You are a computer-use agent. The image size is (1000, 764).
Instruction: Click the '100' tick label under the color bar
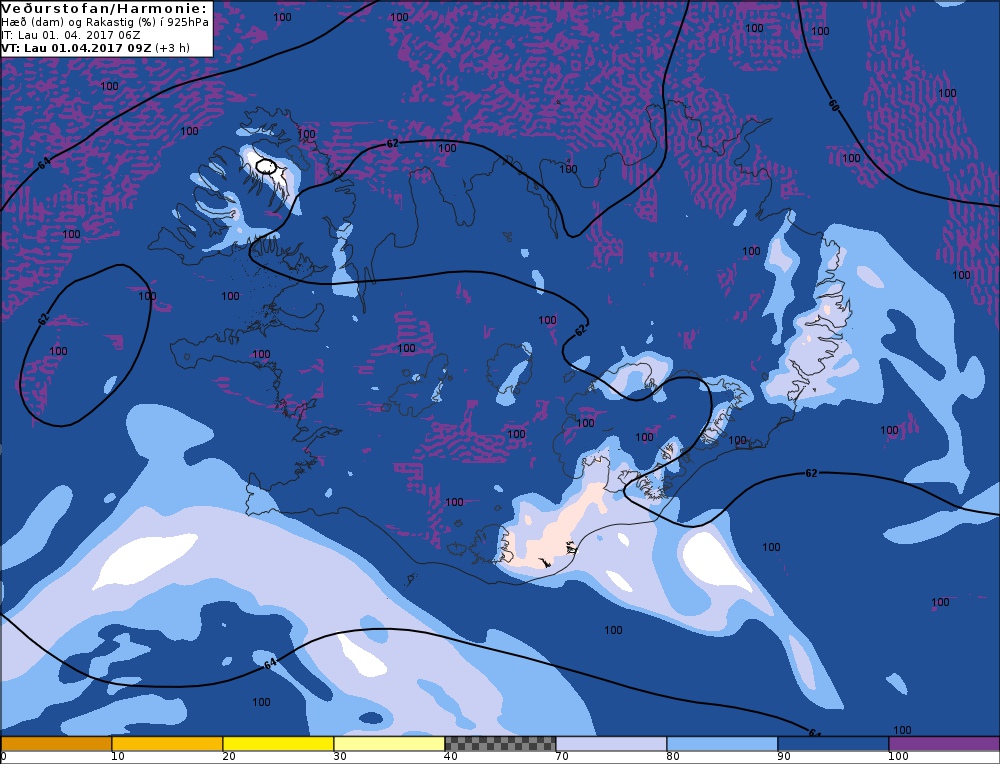[x=898, y=757]
